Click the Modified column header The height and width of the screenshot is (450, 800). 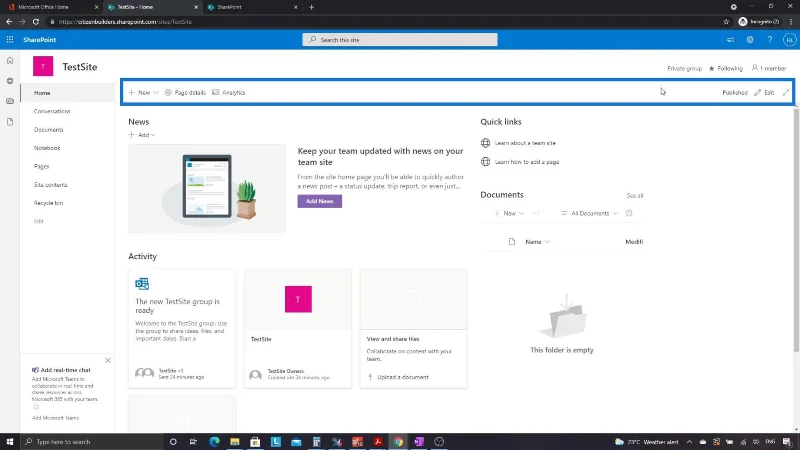click(x=634, y=242)
